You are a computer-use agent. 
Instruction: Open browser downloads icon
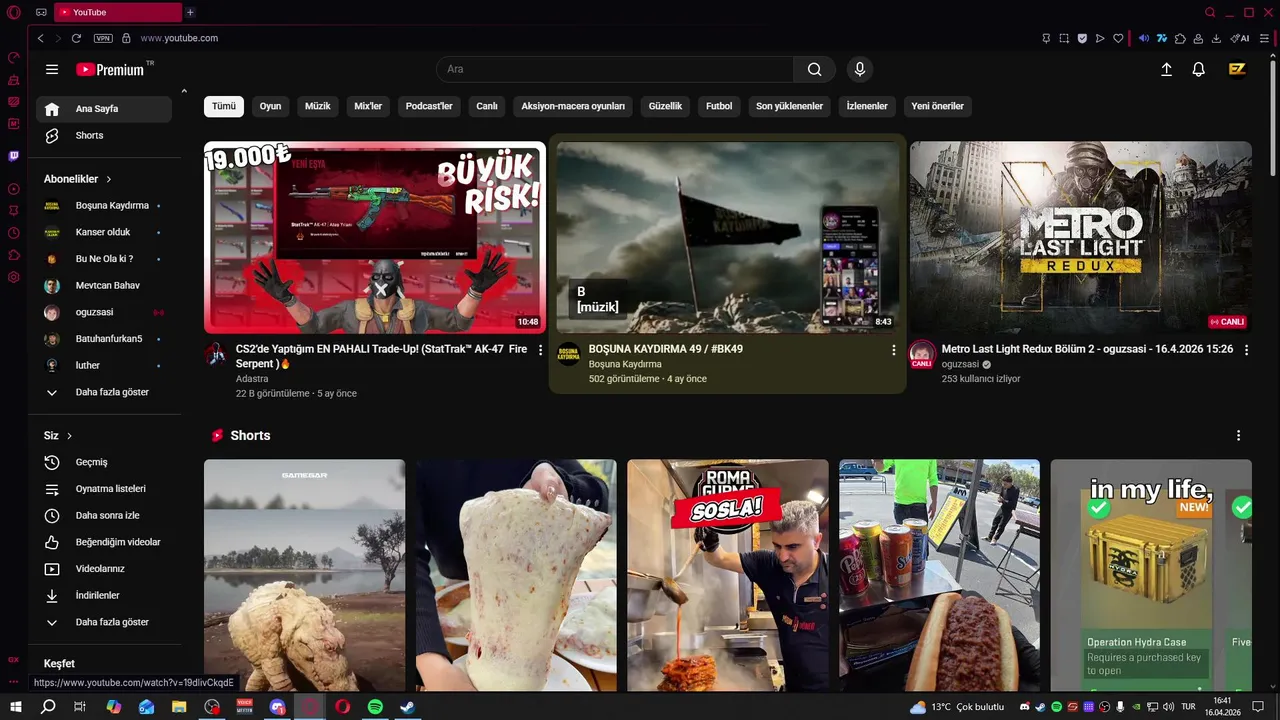pyautogui.click(x=1216, y=38)
